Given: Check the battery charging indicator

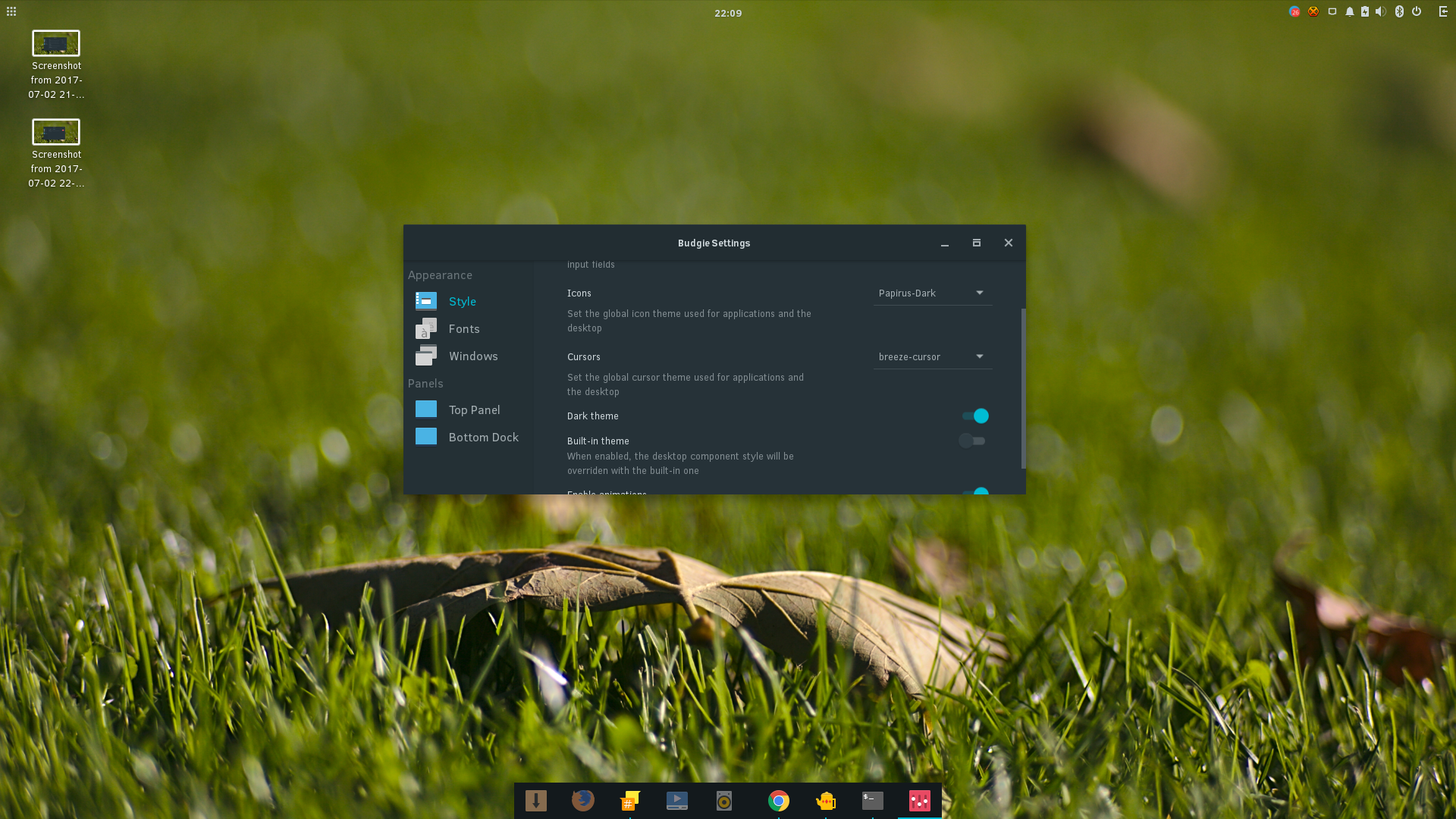Looking at the screenshot, I should pos(1365,11).
